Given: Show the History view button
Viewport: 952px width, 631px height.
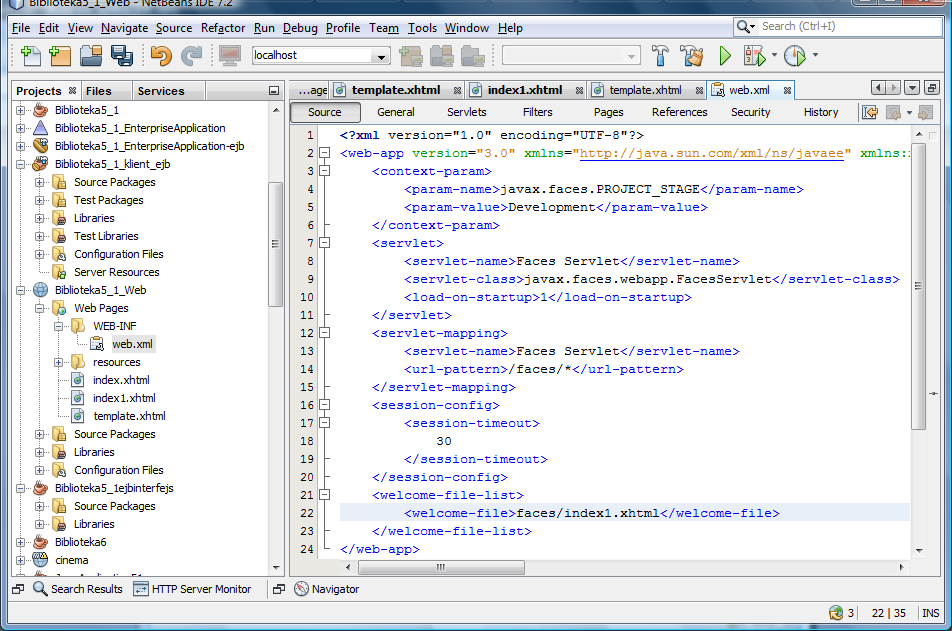Looking at the screenshot, I should pyautogui.click(x=821, y=112).
